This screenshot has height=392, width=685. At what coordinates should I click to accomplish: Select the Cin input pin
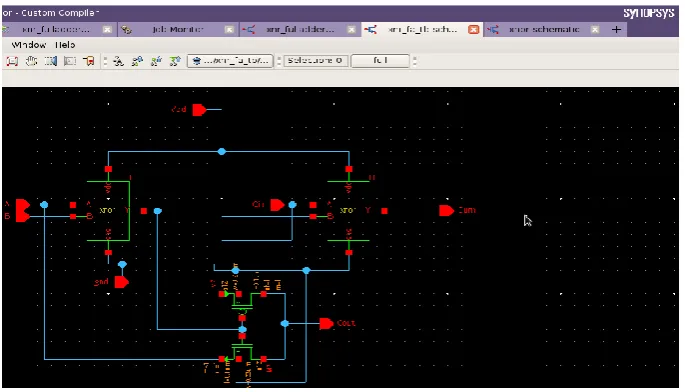pos(277,205)
